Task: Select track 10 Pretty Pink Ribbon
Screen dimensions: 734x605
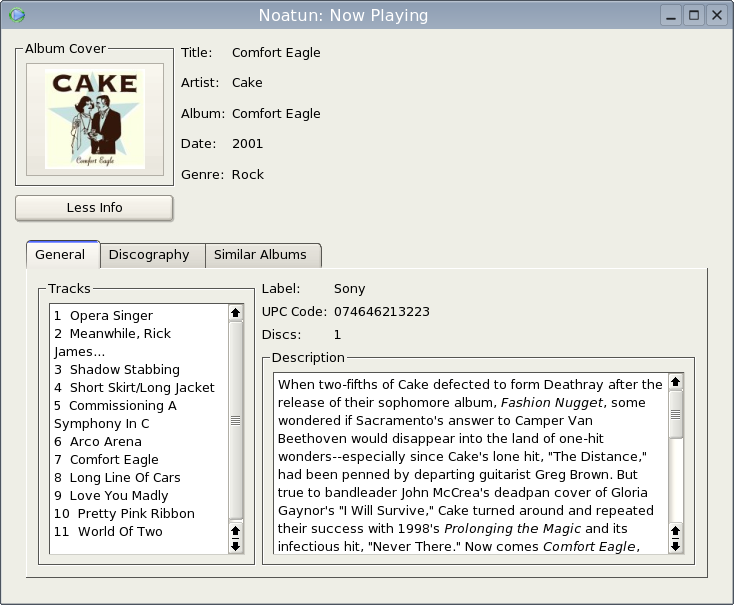Action: 124,514
